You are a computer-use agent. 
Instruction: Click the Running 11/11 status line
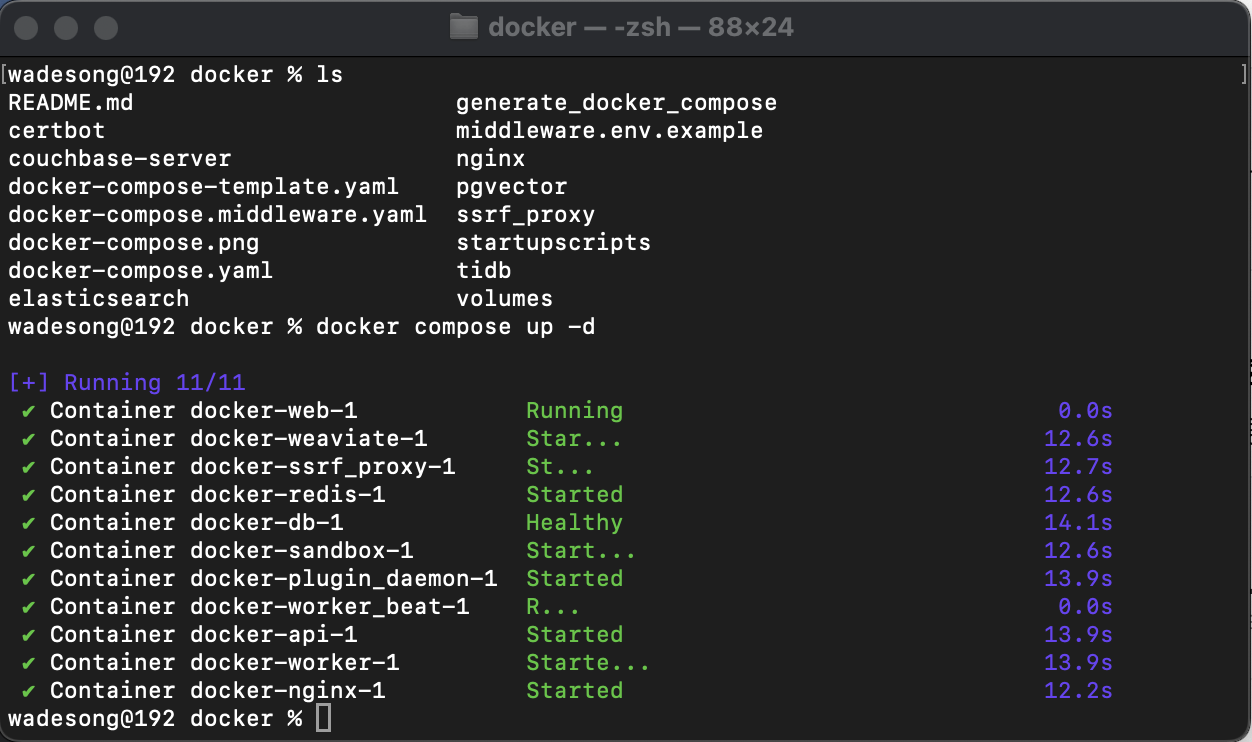tap(127, 383)
